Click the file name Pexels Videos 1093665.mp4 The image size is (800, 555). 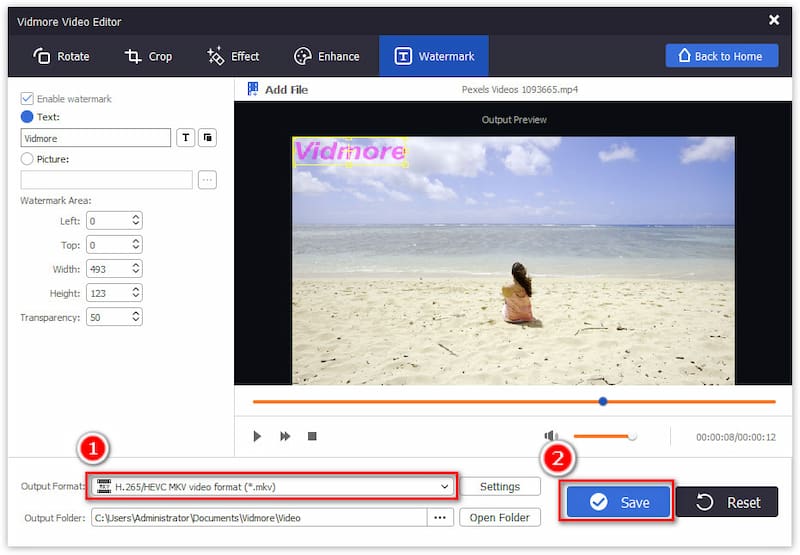(x=520, y=89)
